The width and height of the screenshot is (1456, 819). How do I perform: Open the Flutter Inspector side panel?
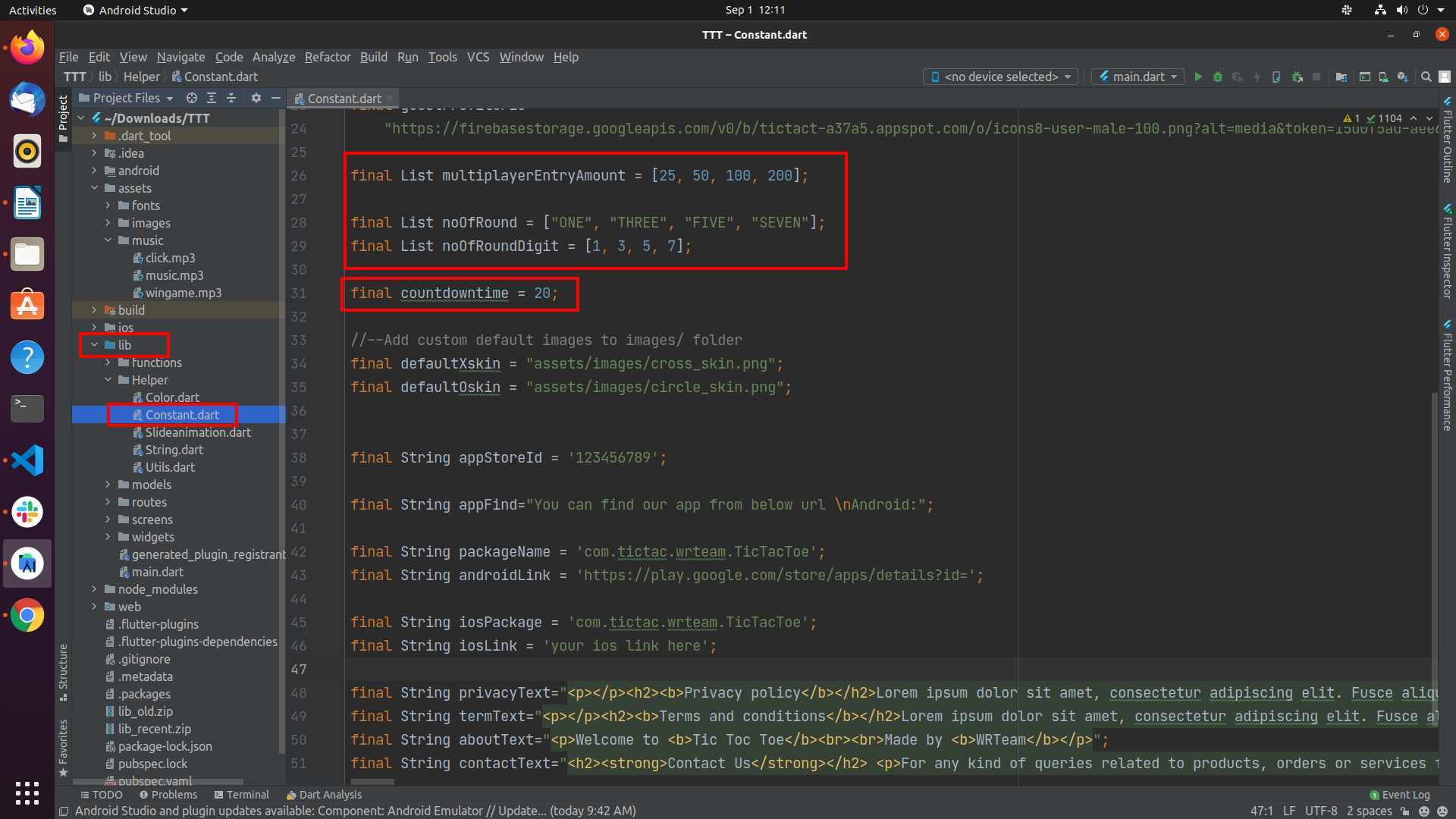click(1448, 252)
